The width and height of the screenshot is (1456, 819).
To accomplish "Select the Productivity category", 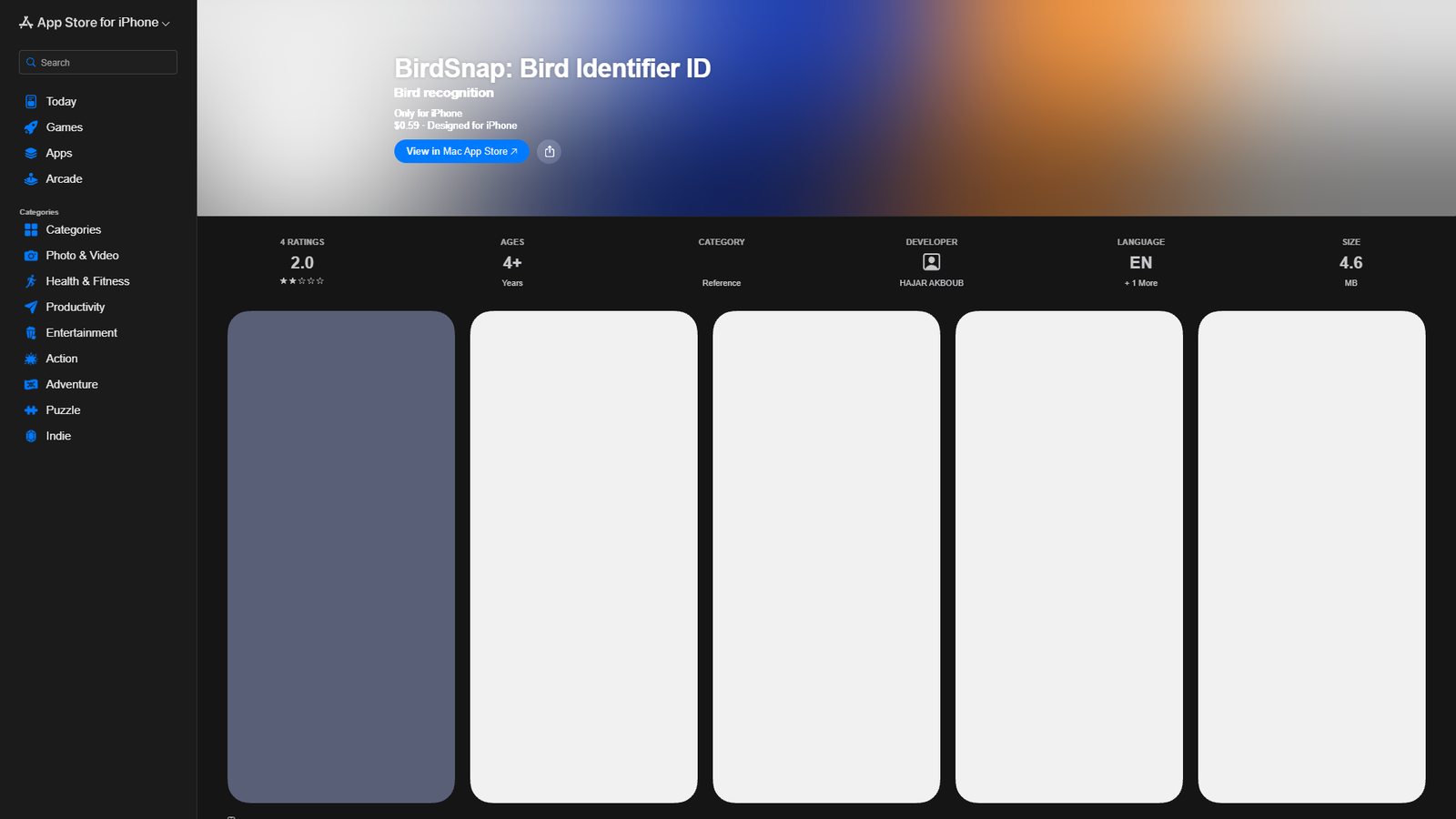I will pyautogui.click(x=76, y=308).
